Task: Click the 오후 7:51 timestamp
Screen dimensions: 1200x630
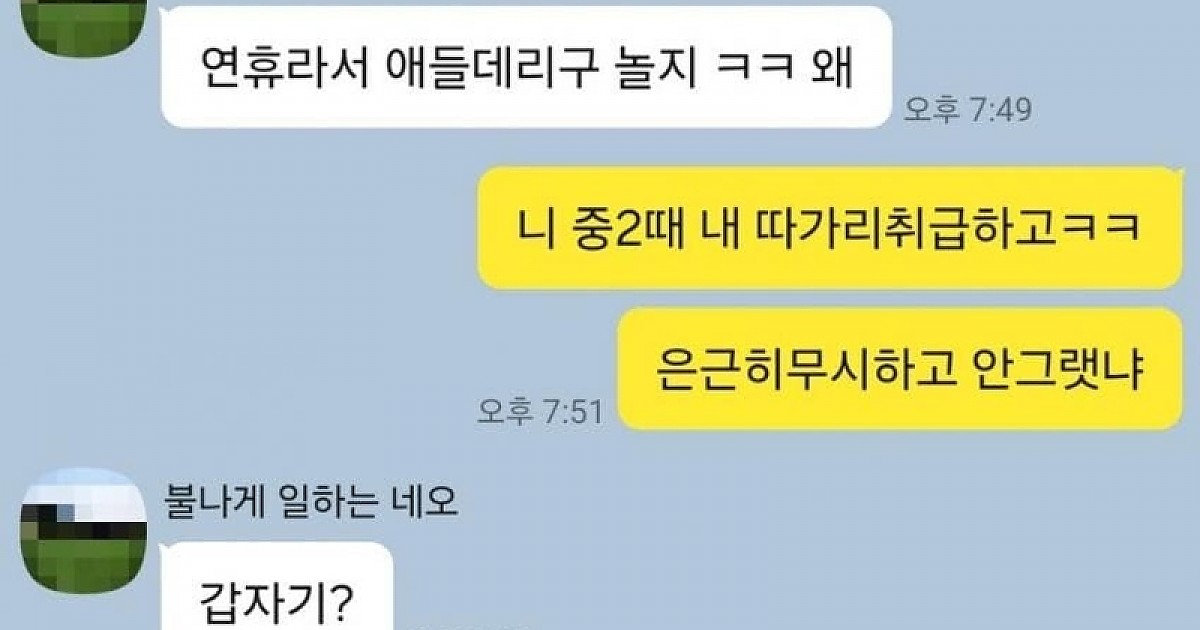Action: point(539,412)
